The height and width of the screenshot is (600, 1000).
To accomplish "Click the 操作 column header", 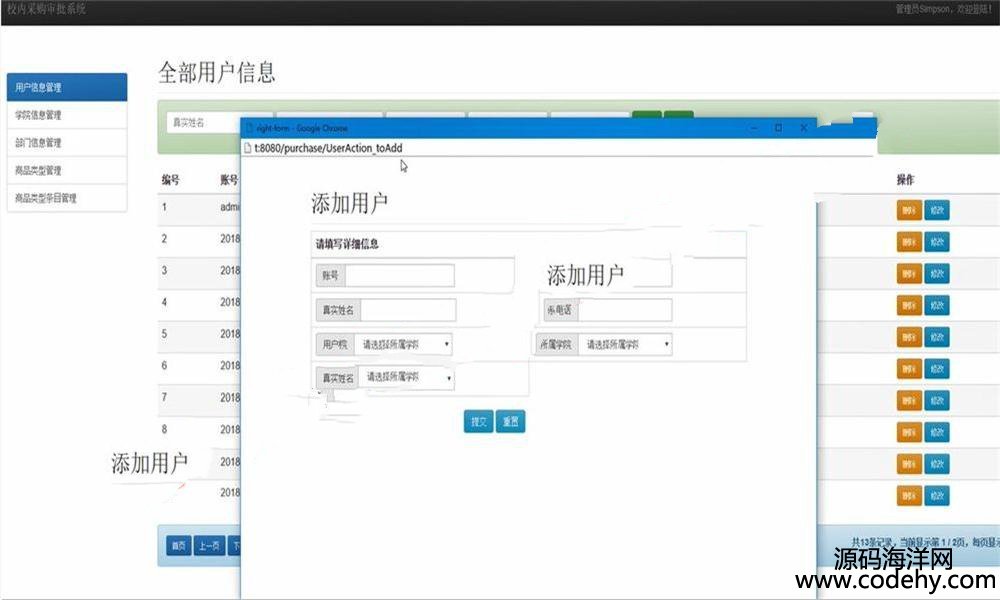I will tap(905, 180).
